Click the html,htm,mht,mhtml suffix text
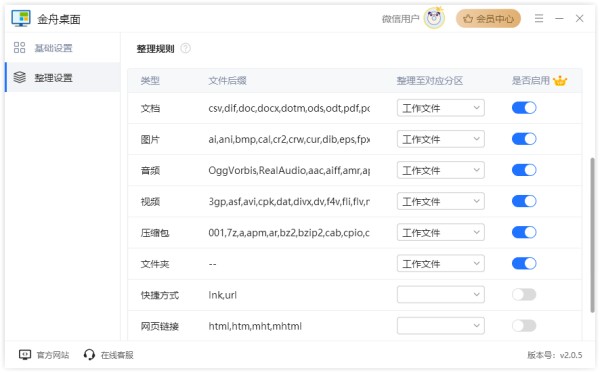600x373 pixels. coord(255,326)
